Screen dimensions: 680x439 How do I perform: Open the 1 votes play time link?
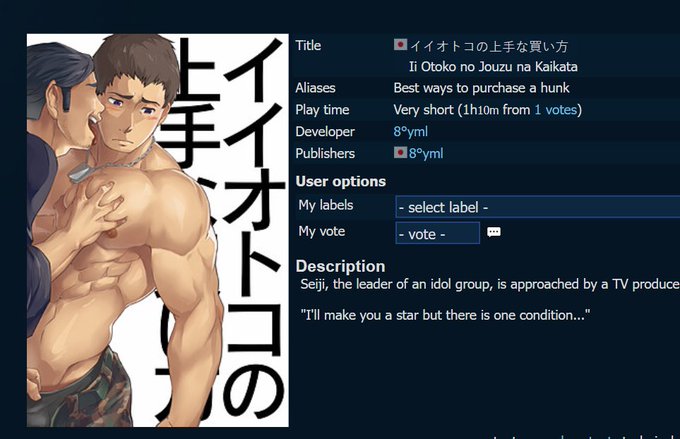pos(556,110)
